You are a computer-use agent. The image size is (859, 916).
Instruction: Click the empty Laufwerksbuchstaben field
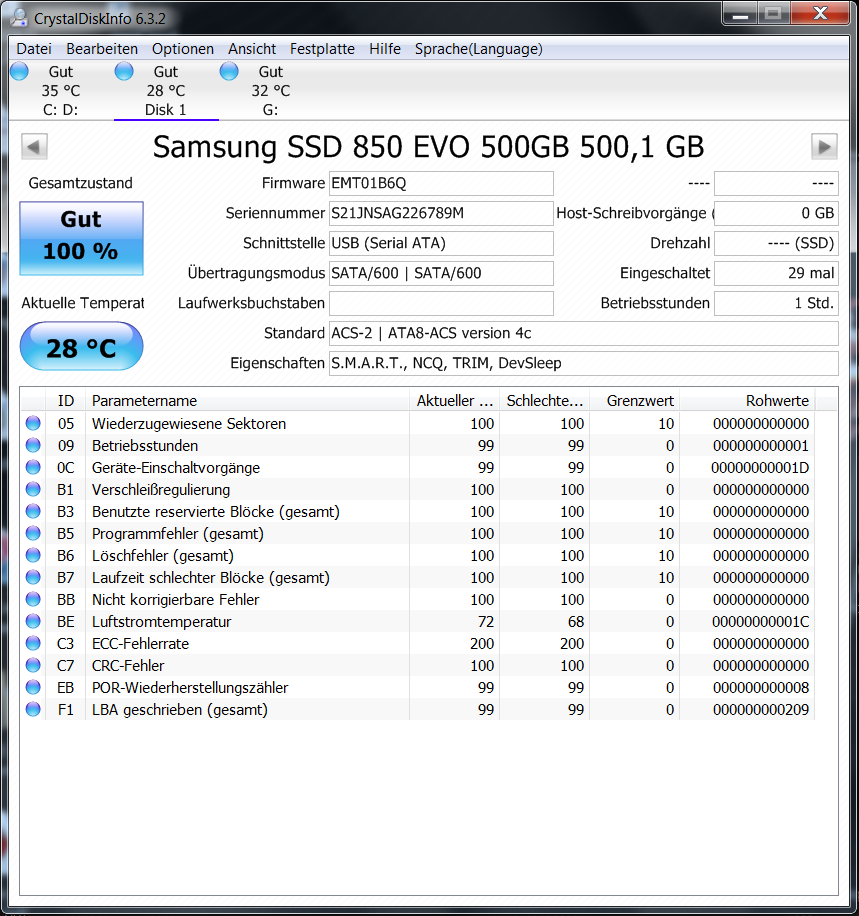[441, 303]
